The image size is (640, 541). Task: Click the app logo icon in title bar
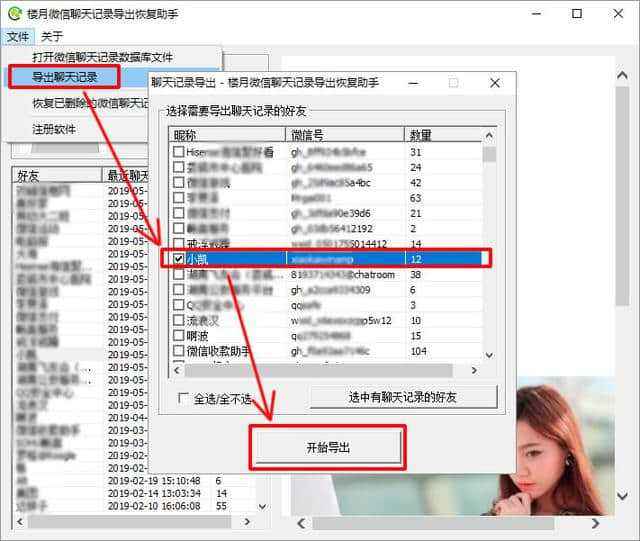(15, 13)
